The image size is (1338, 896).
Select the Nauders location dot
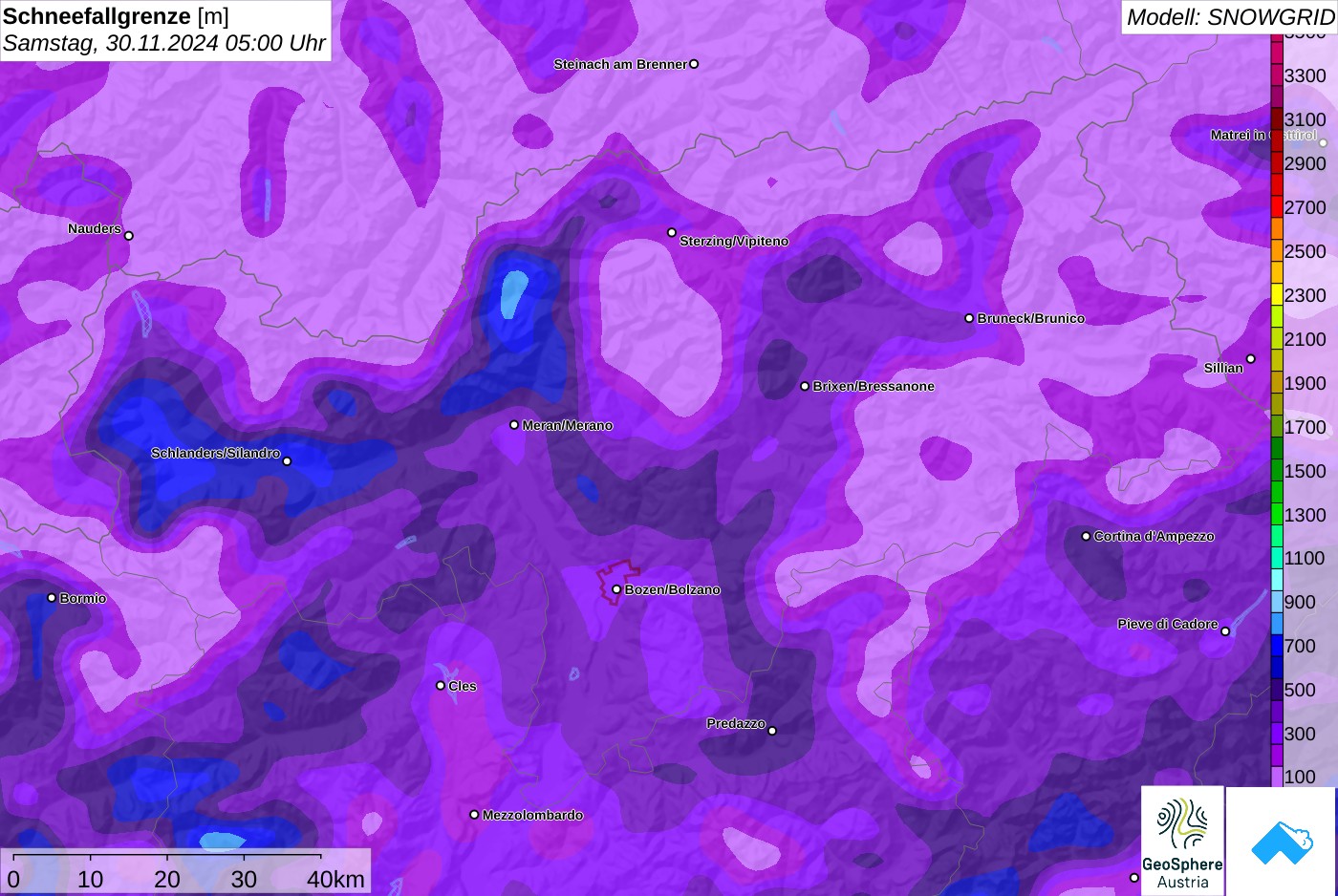pos(129,236)
